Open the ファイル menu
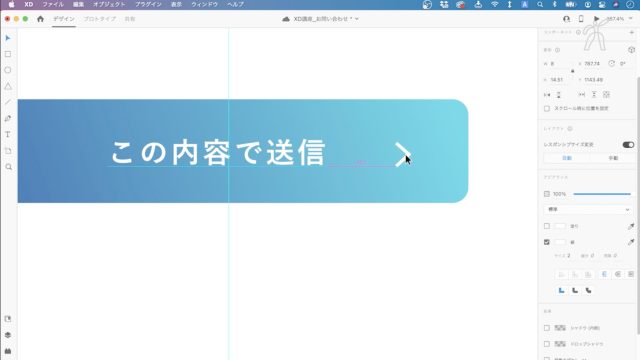This screenshot has width=640, height=360. click(53, 4)
